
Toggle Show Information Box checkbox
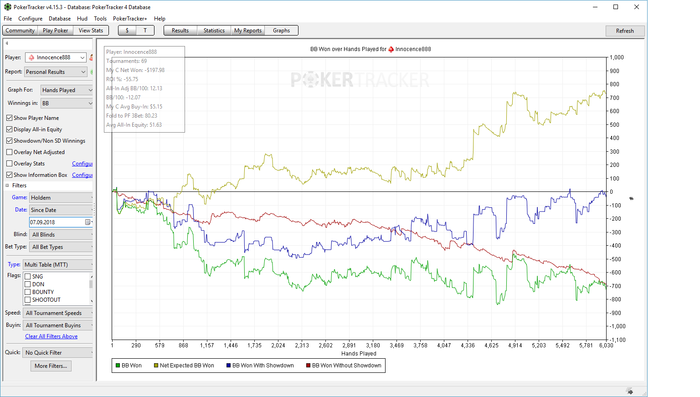9,175
